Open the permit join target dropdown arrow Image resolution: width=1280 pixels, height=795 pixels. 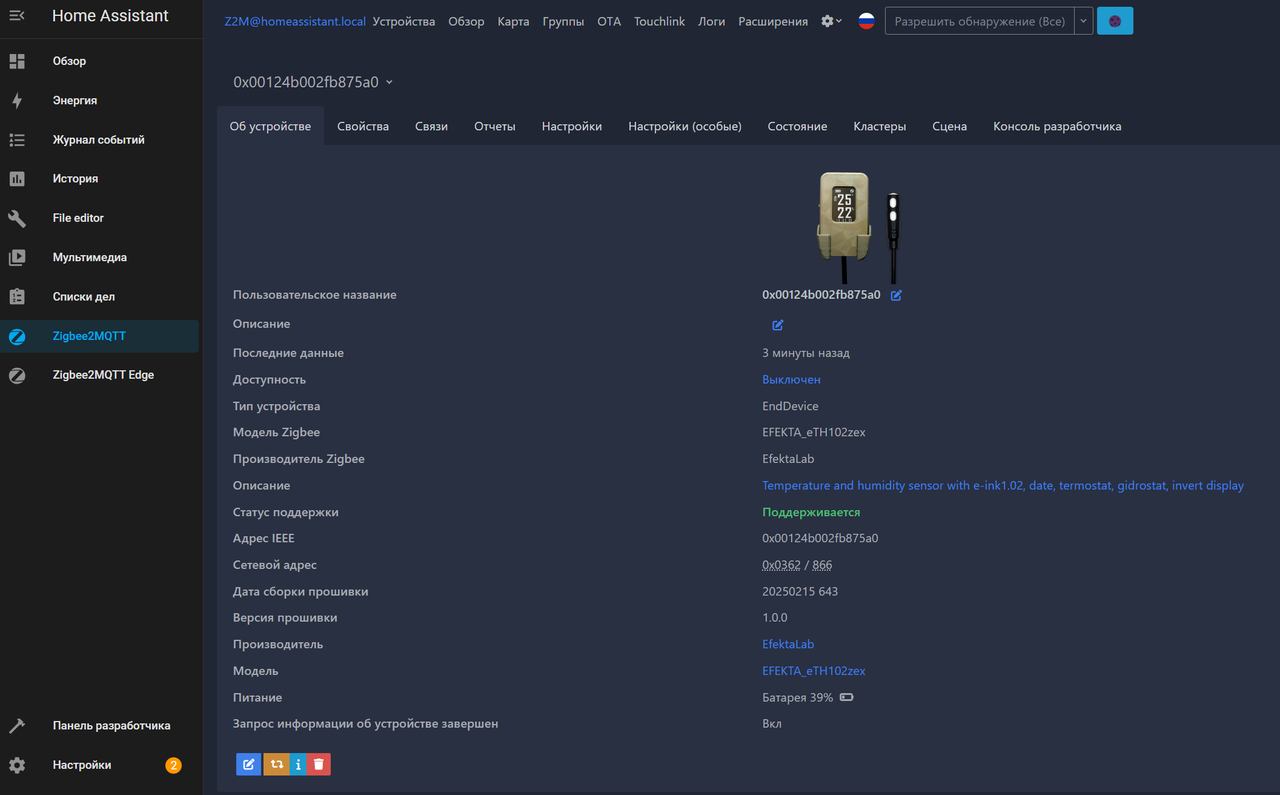[1083, 21]
